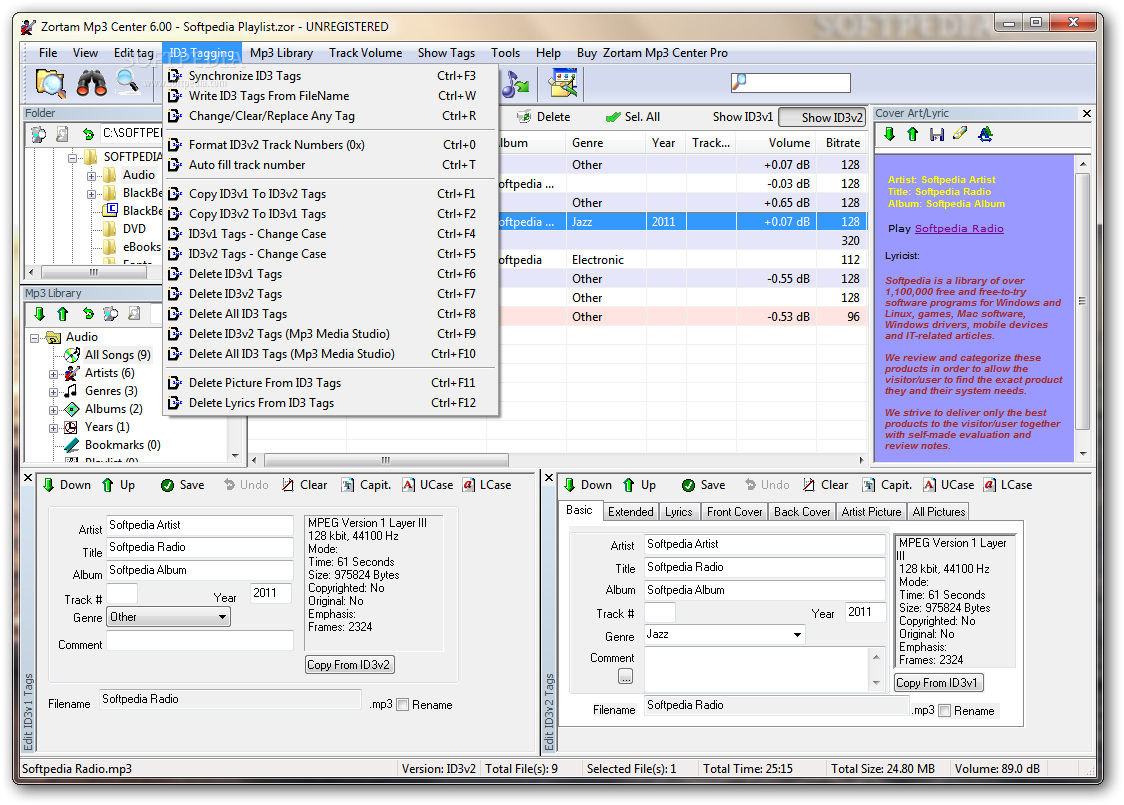Enable Rename checkbox in ID3v1 editor

pyautogui.click(x=403, y=705)
